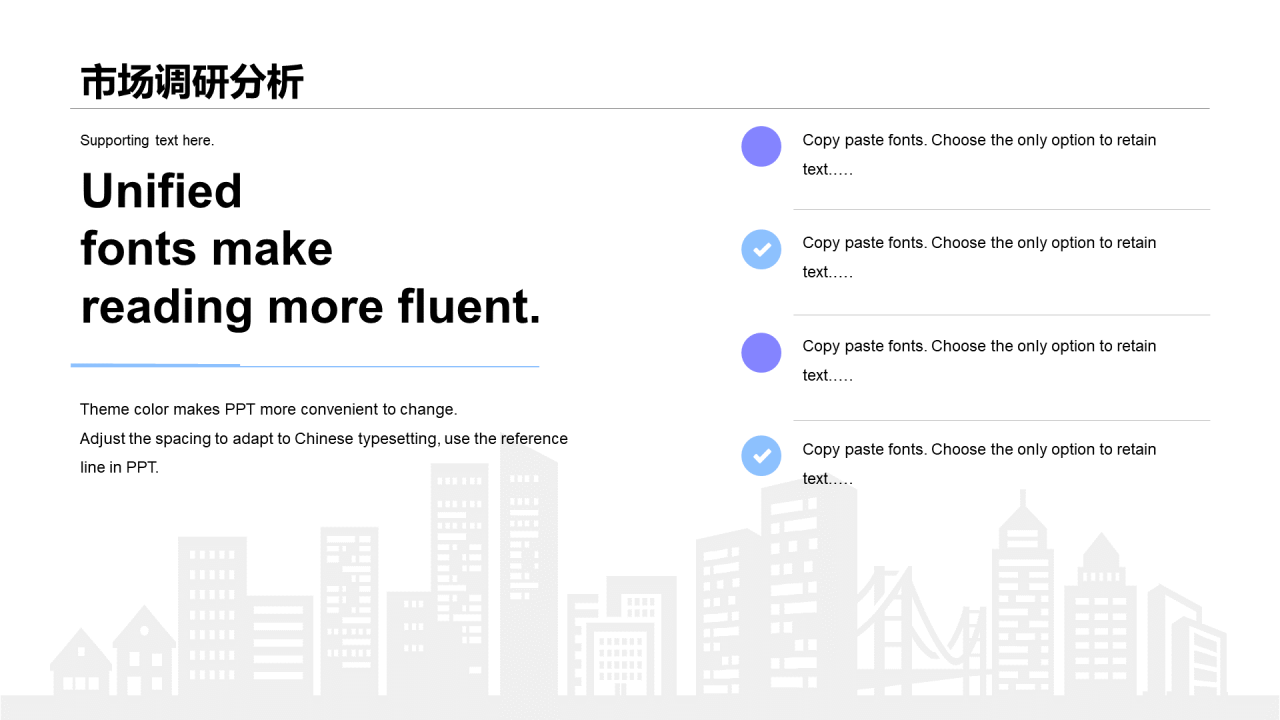Select the "Unified fonts make reading more fluent." headline
The height and width of the screenshot is (720, 1280).
click(310, 249)
